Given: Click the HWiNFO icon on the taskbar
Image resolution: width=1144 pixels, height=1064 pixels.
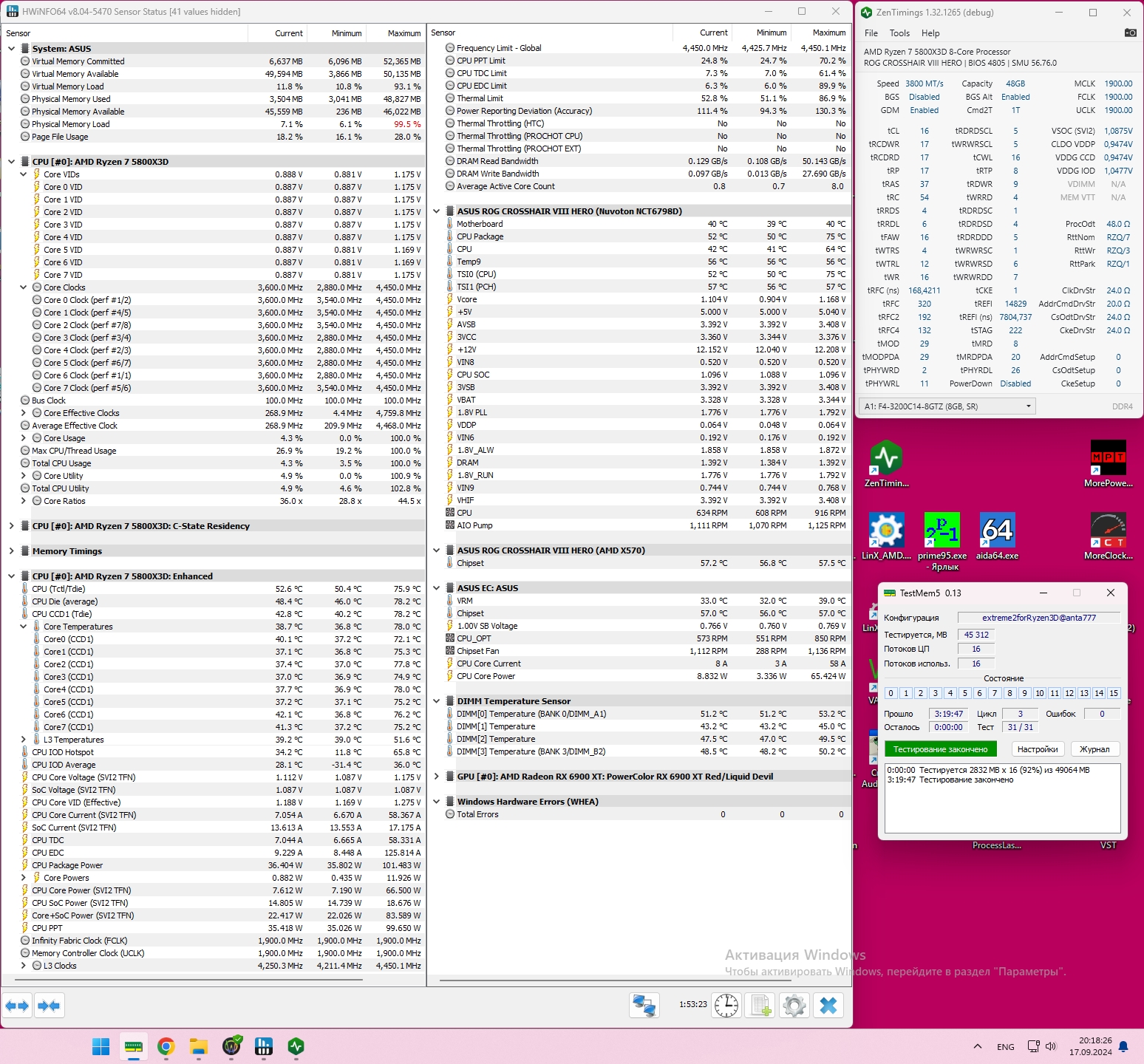Looking at the screenshot, I should coord(264,1046).
